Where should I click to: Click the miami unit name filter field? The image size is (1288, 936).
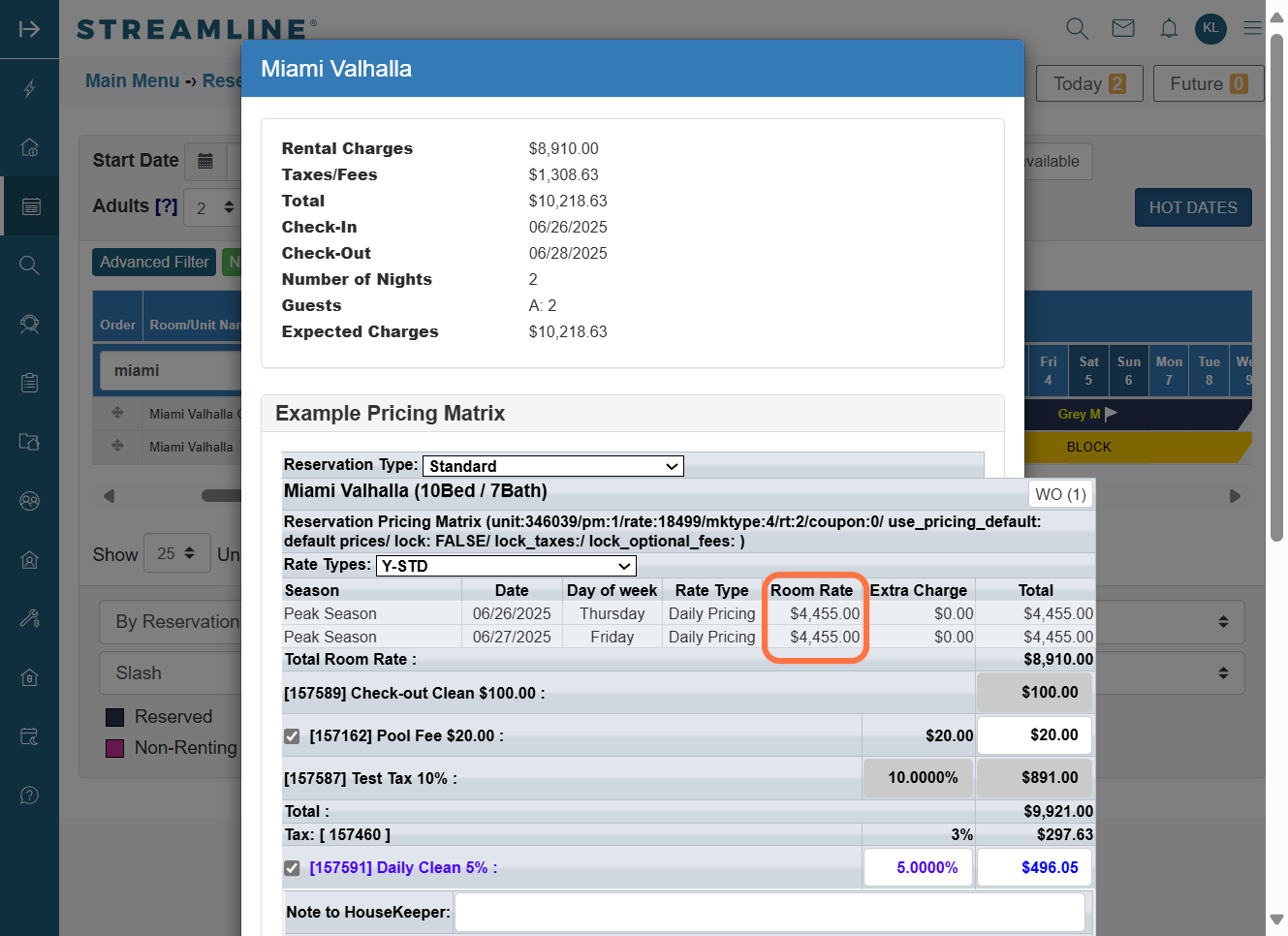[x=171, y=371]
